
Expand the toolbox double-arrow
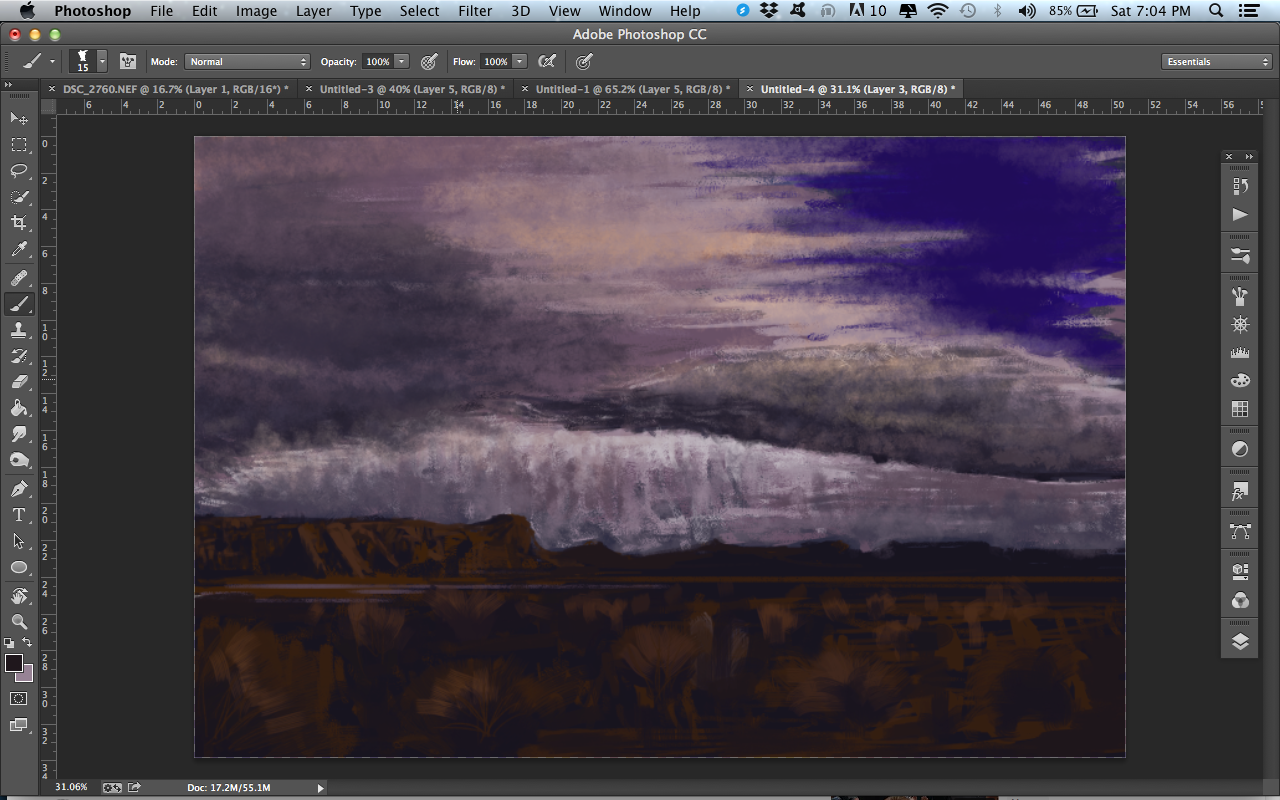[x=8, y=85]
